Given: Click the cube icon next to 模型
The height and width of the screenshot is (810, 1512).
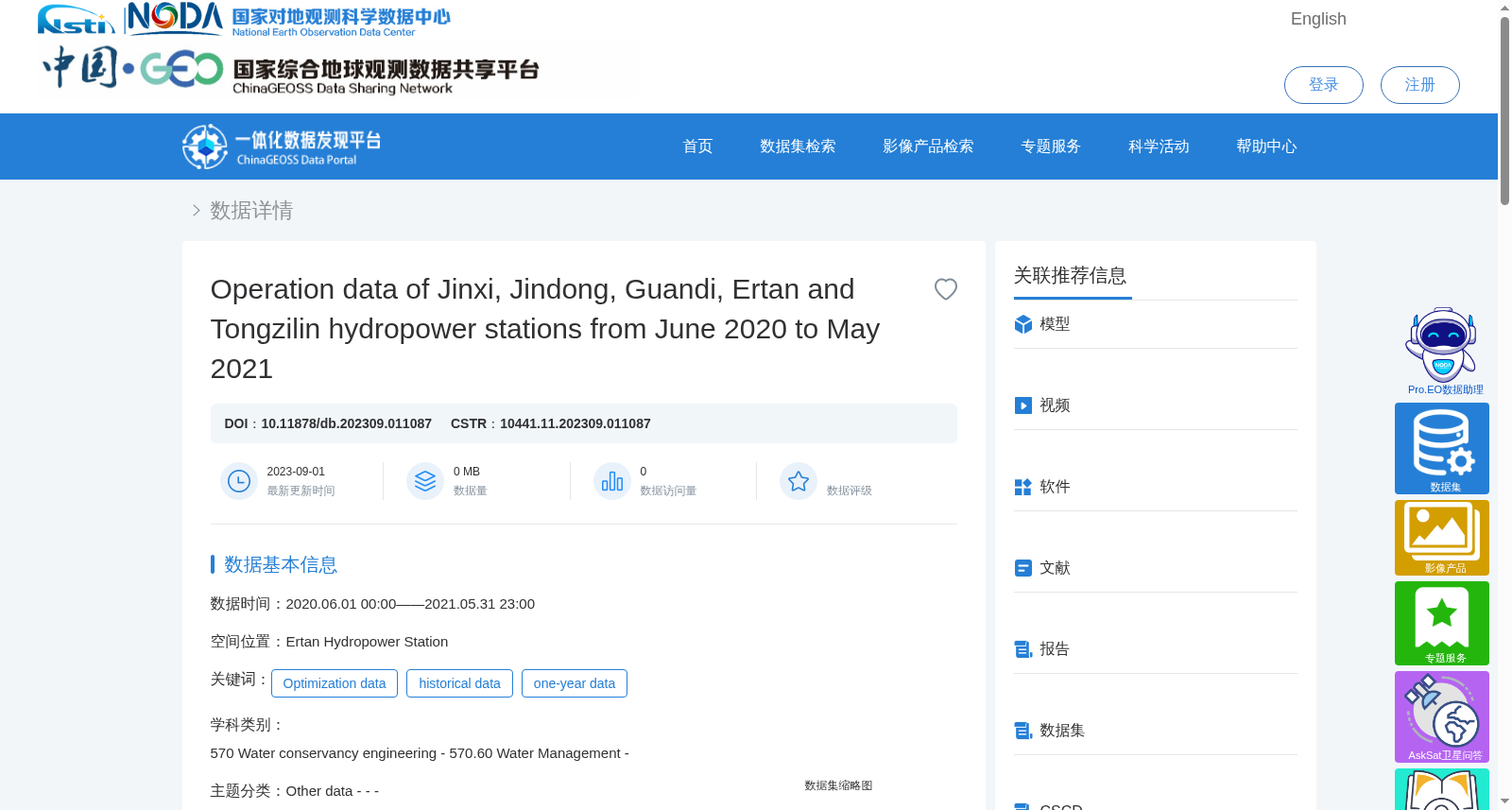Looking at the screenshot, I should point(1022,324).
